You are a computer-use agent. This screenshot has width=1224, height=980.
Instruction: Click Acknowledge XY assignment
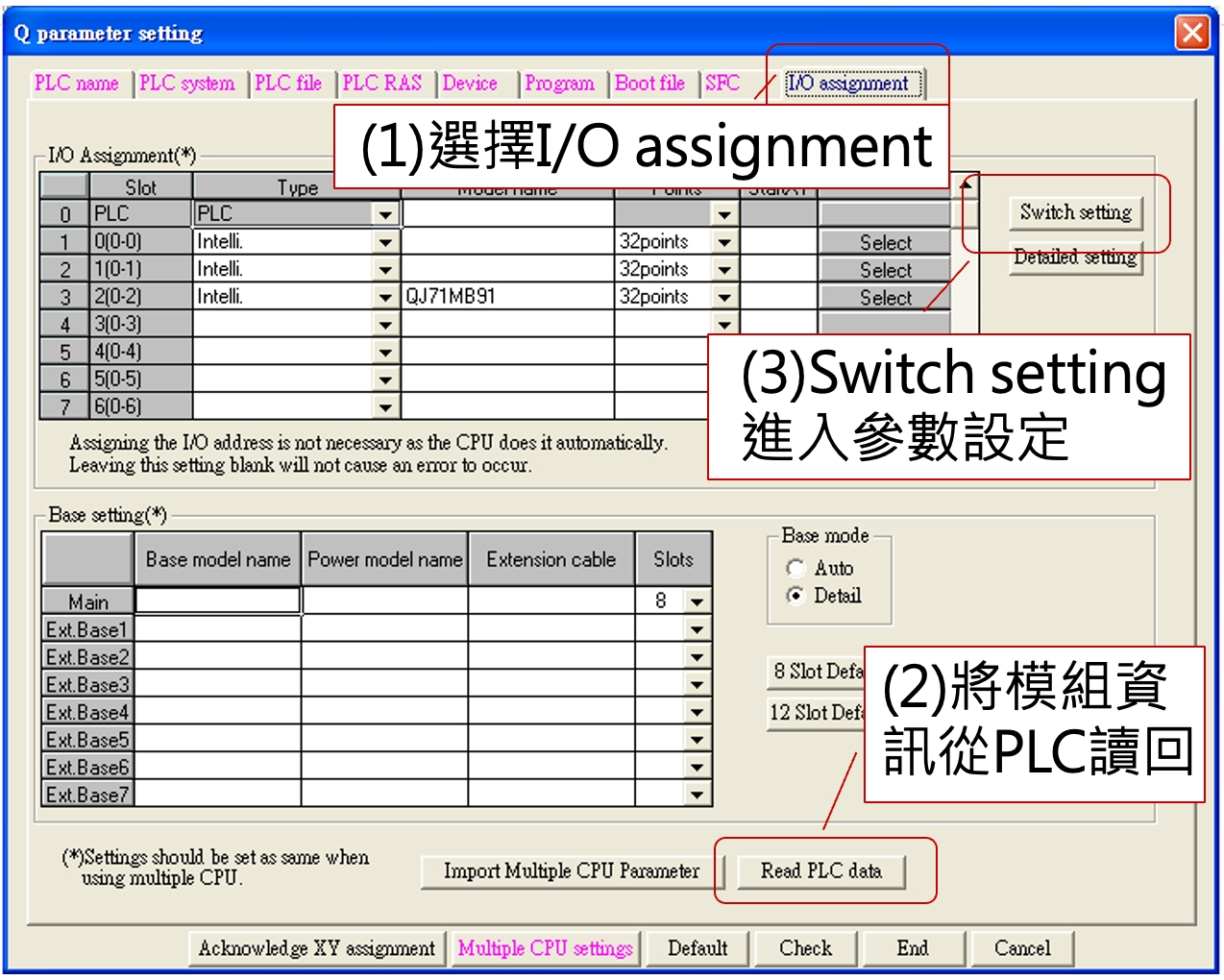coord(316,948)
